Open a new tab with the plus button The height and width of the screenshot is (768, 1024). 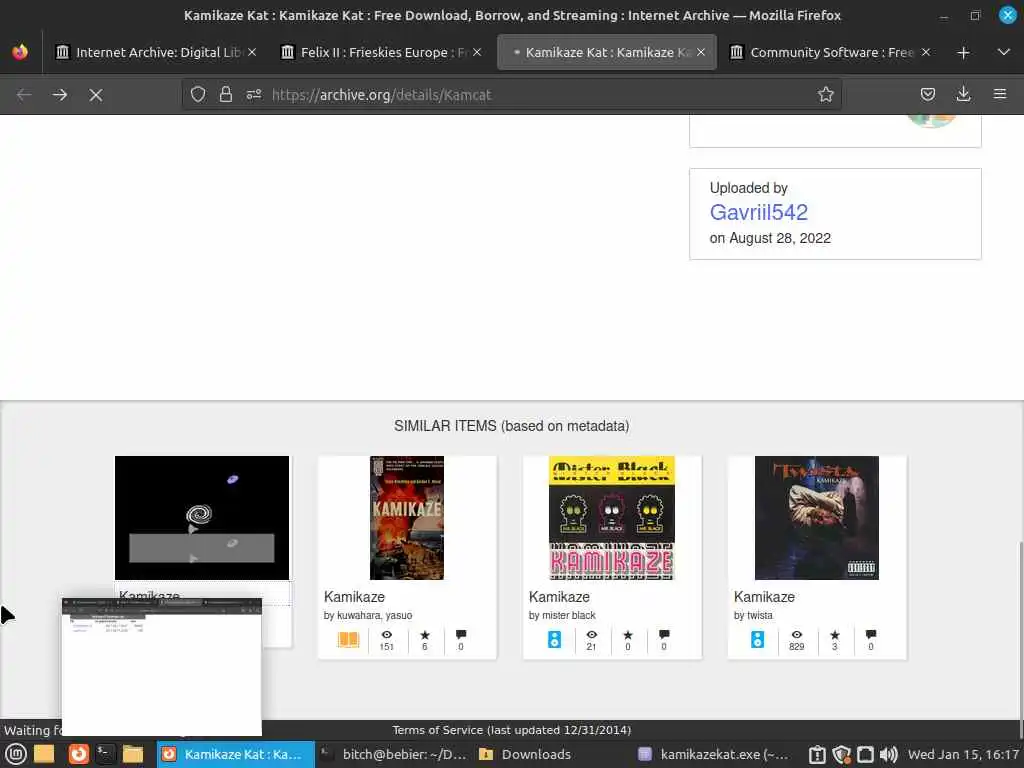[963, 52]
